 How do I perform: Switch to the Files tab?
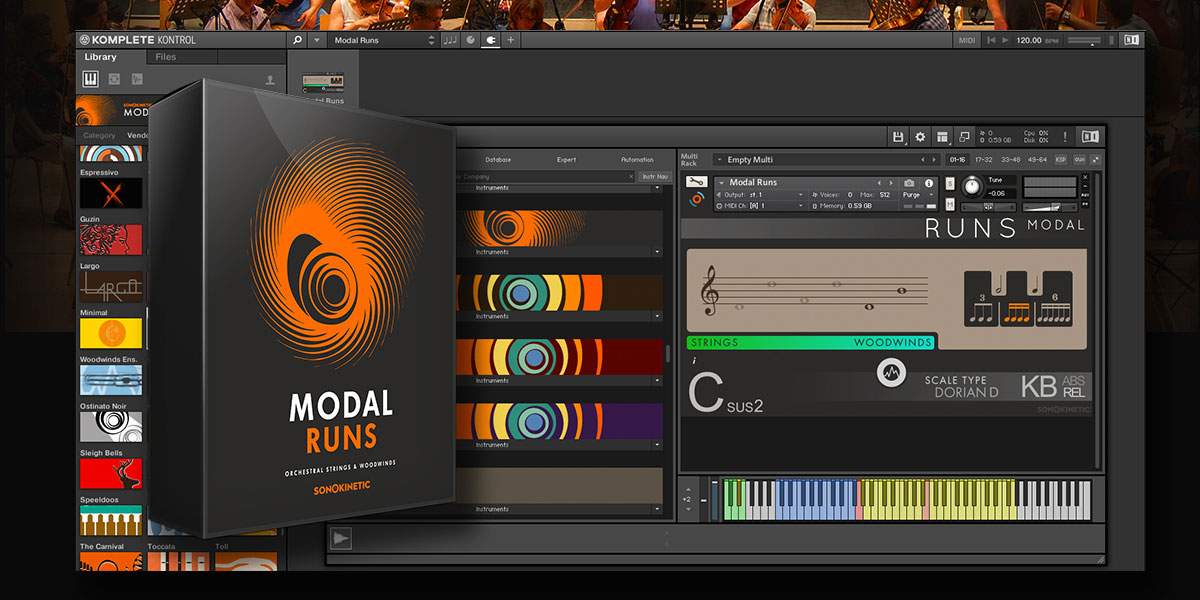pyautogui.click(x=166, y=57)
